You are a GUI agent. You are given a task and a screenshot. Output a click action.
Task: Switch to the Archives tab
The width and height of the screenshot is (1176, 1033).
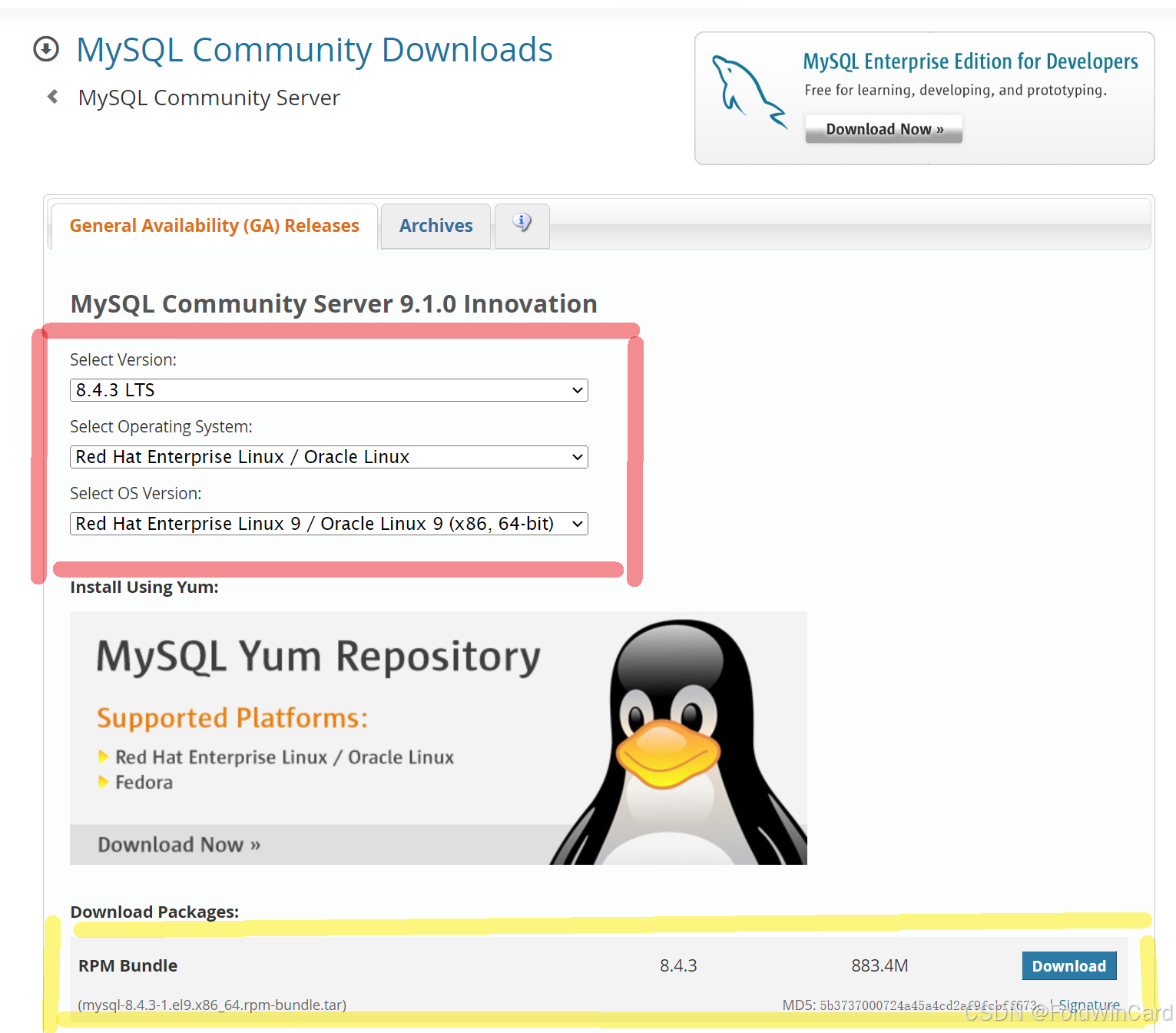pos(436,226)
